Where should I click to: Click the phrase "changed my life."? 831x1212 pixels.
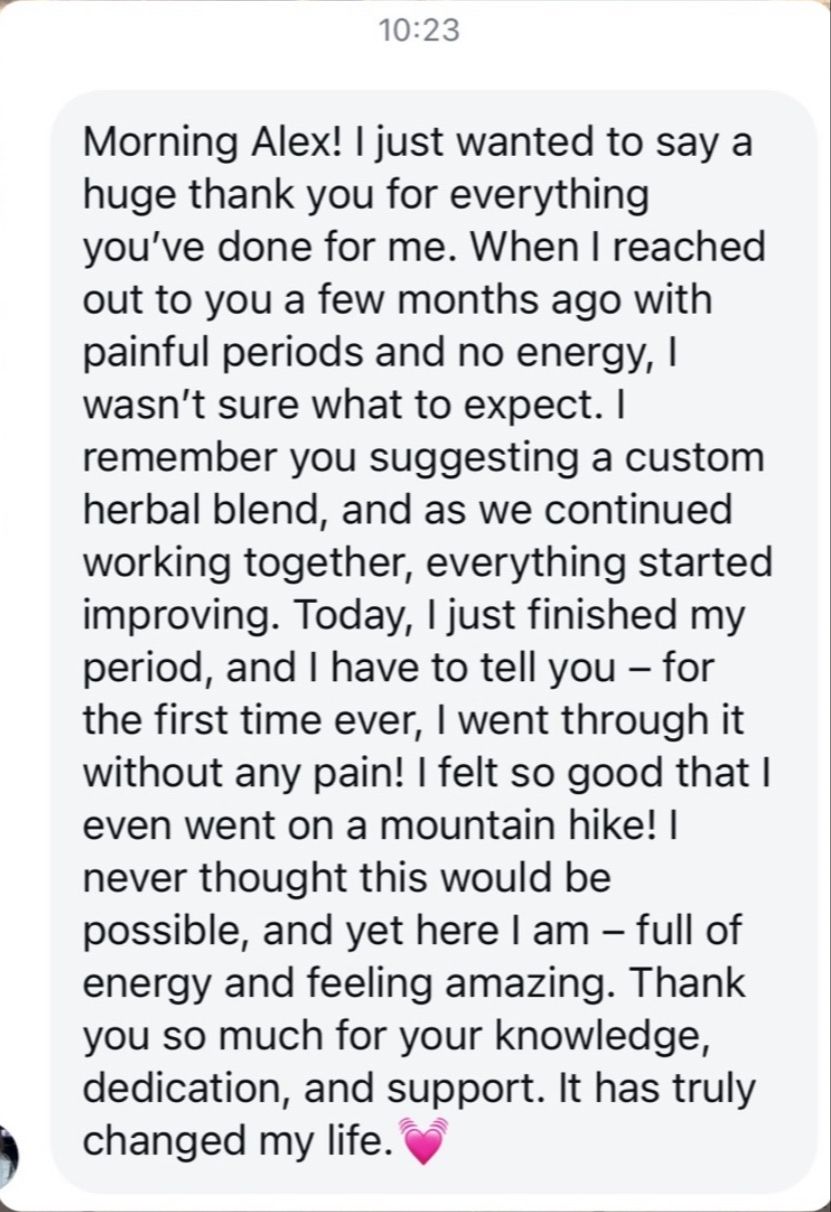click(234, 1141)
